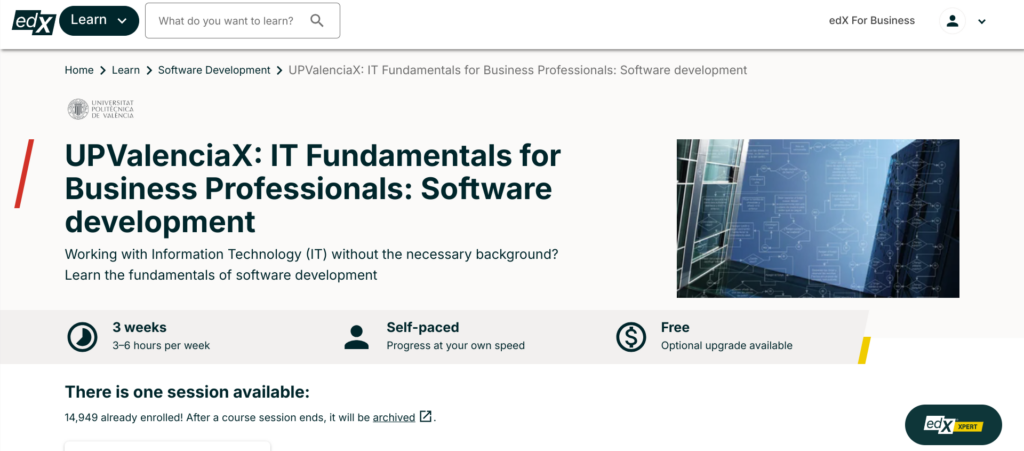Go to Home in breadcrumb

(x=79, y=70)
